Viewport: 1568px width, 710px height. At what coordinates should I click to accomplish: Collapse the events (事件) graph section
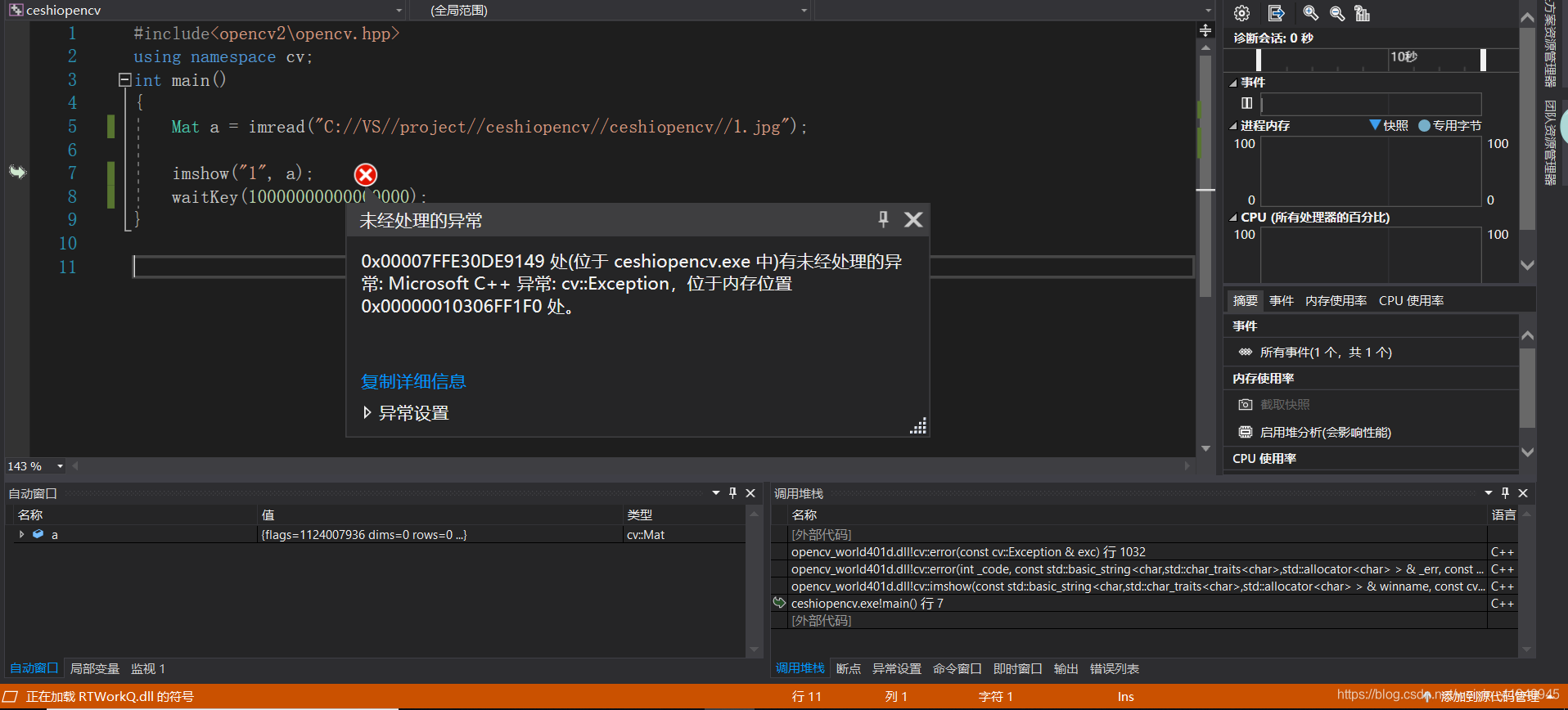point(1233,83)
